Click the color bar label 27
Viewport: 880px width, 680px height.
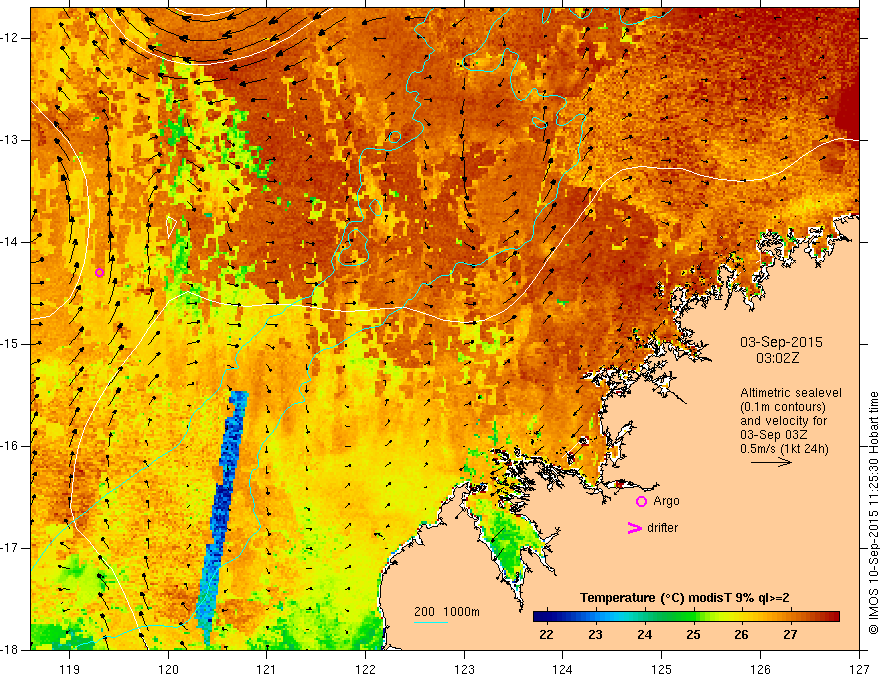790,635
